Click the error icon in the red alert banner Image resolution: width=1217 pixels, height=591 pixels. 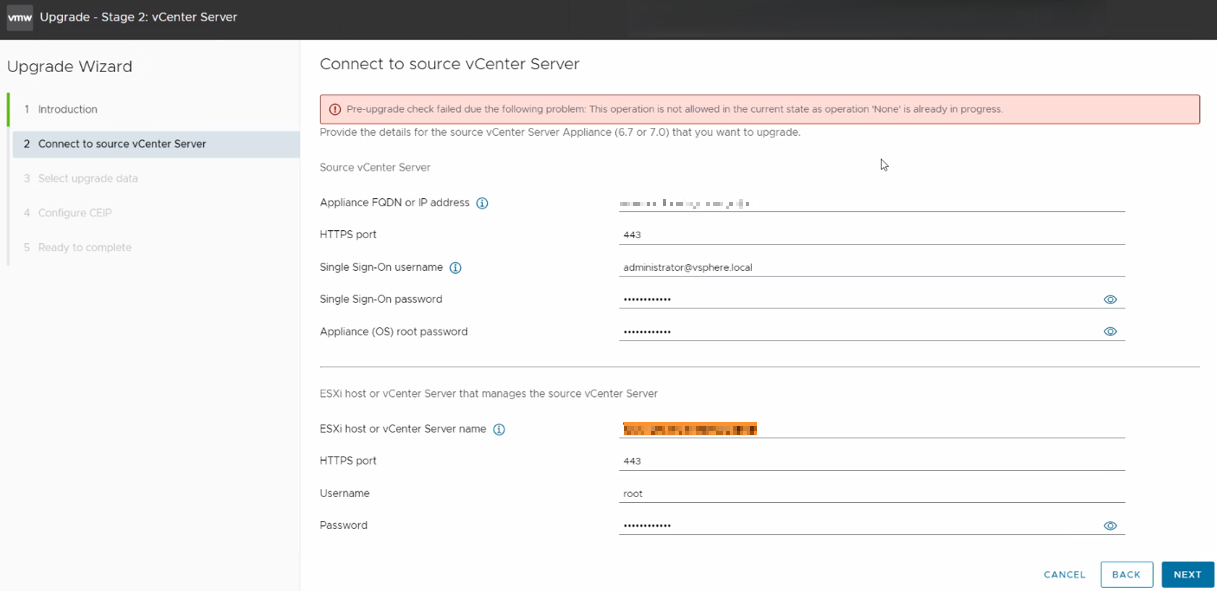(x=335, y=109)
